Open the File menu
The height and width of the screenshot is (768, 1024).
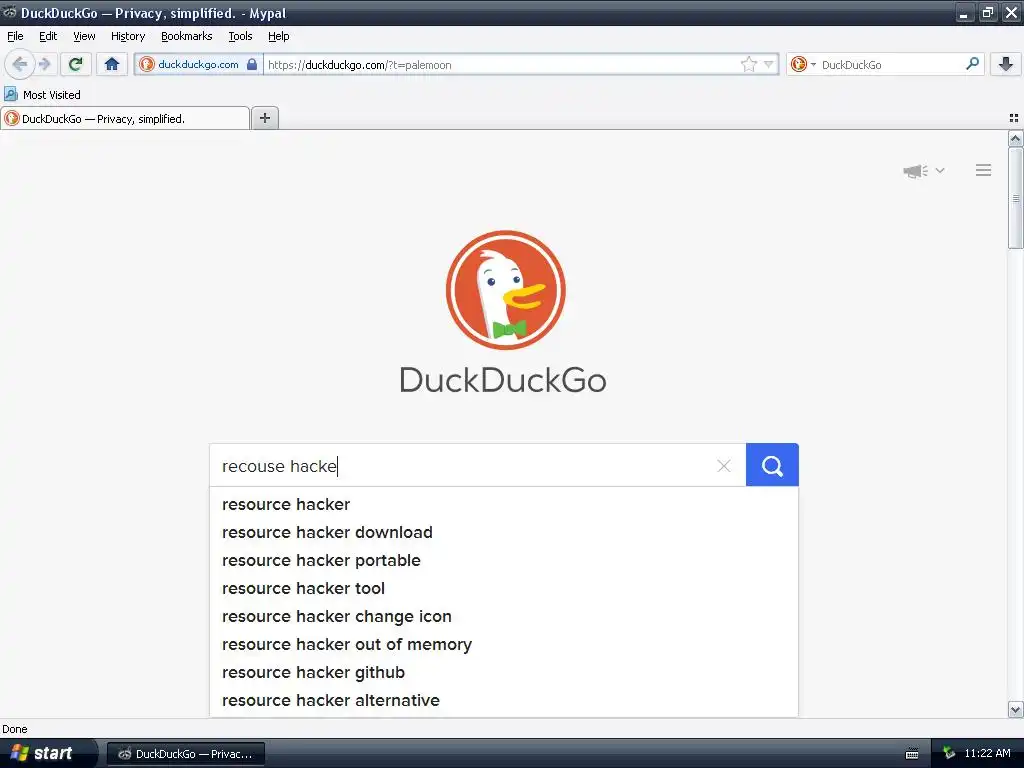coord(15,36)
